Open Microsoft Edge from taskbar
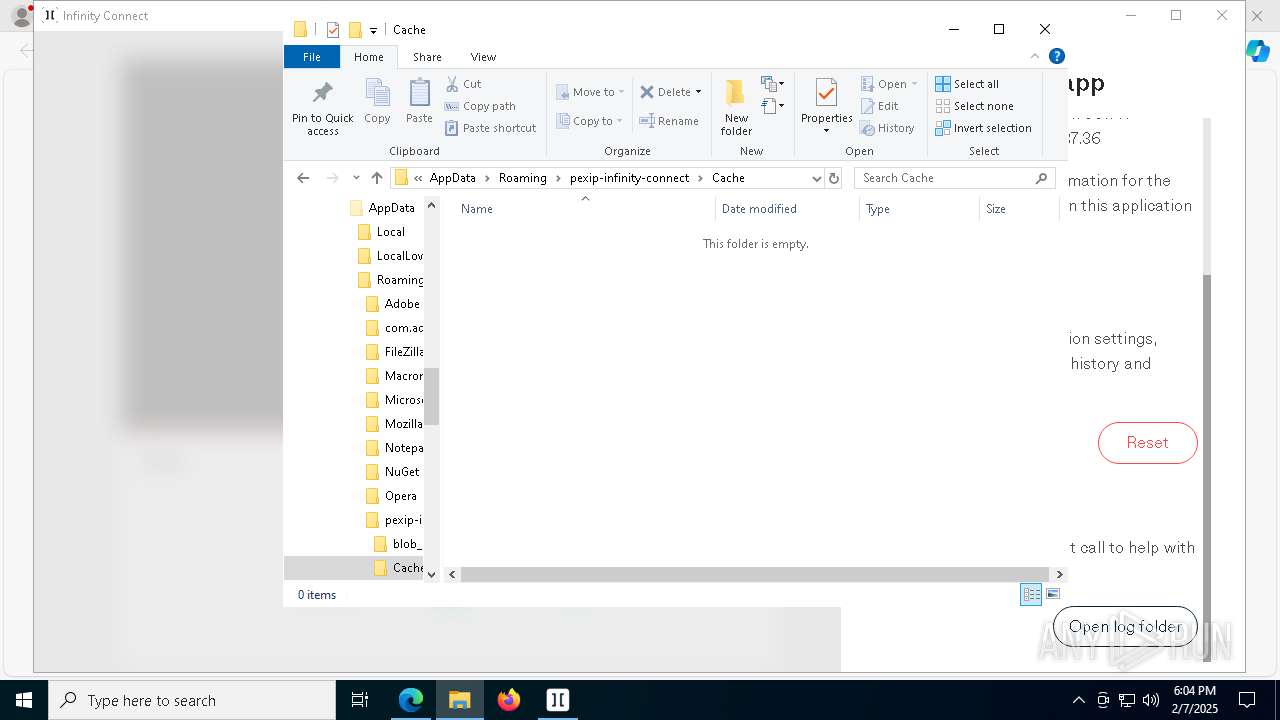1280x720 pixels. click(x=411, y=700)
